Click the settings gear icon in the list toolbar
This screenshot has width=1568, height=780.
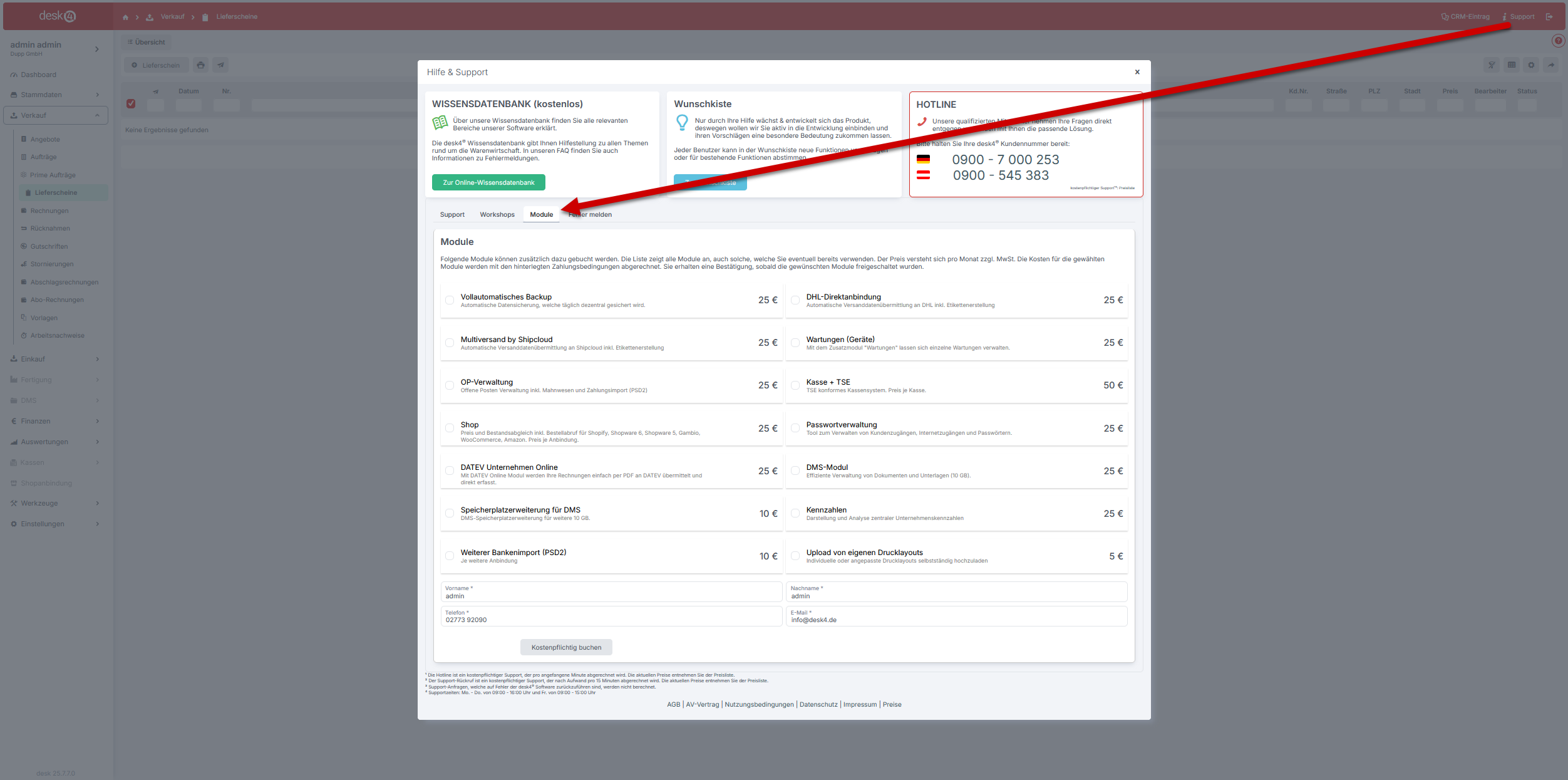click(1531, 65)
